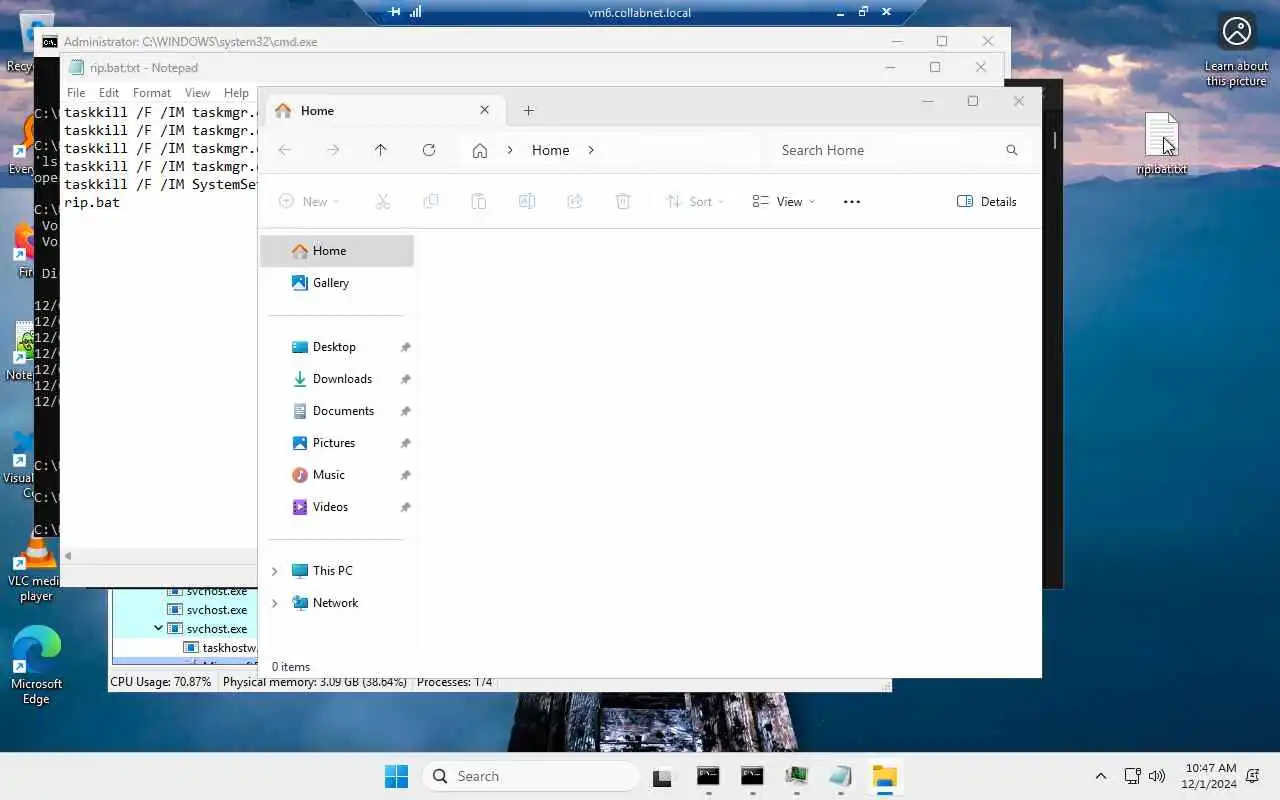
Task: Switch to Notepad taskbar icon
Action: pos(841,776)
